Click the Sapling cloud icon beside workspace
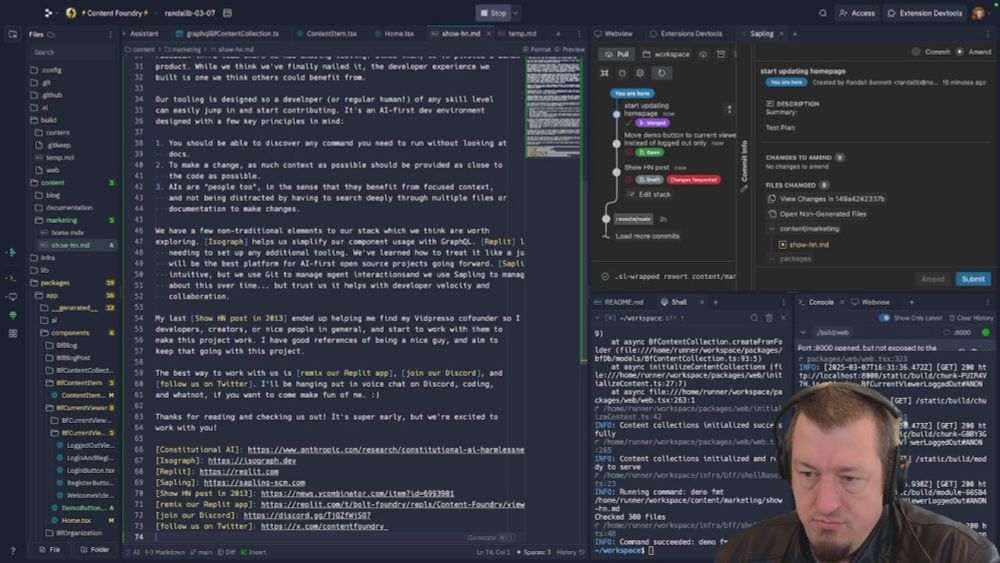This screenshot has width=1000, height=563. coord(703,54)
